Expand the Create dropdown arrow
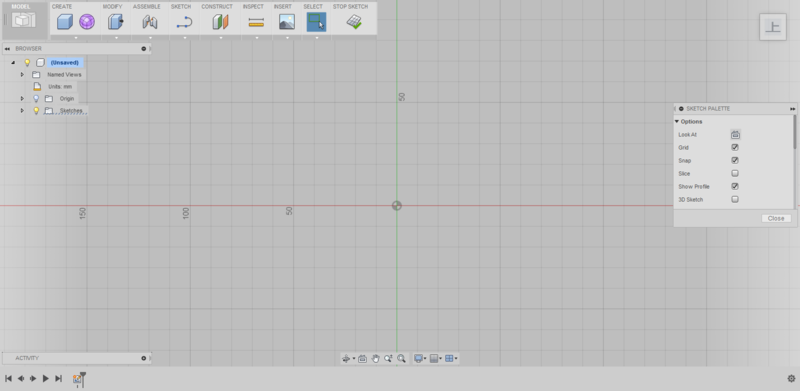The width and height of the screenshot is (800, 391). (76, 38)
